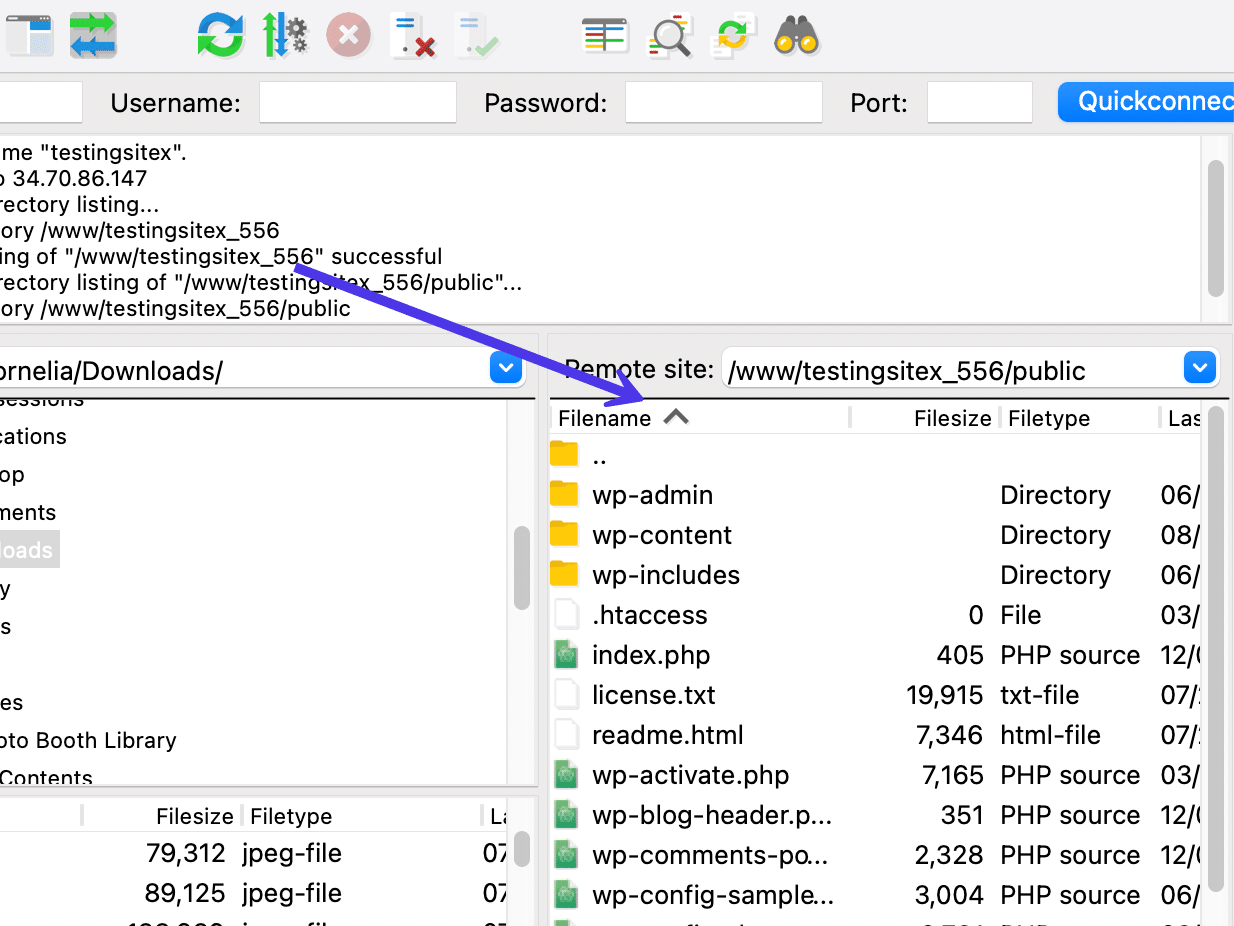Go to the parent directory via the .. entry
This screenshot has width=1234, height=926.
598,455
